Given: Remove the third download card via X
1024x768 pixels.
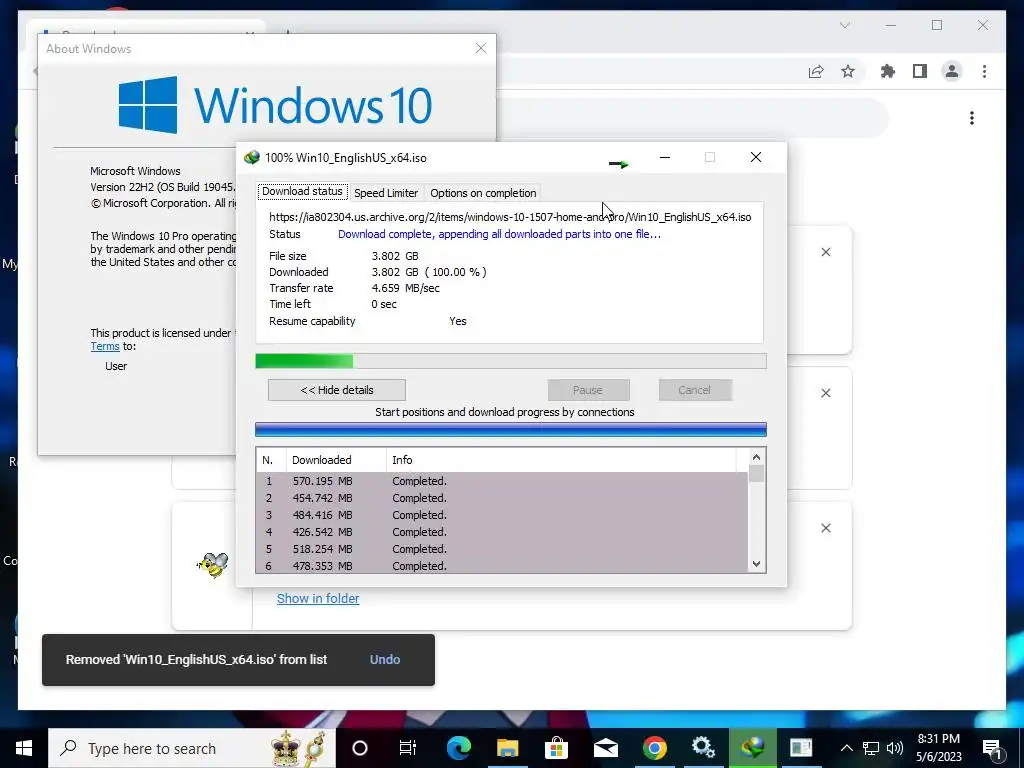Looking at the screenshot, I should click(825, 528).
